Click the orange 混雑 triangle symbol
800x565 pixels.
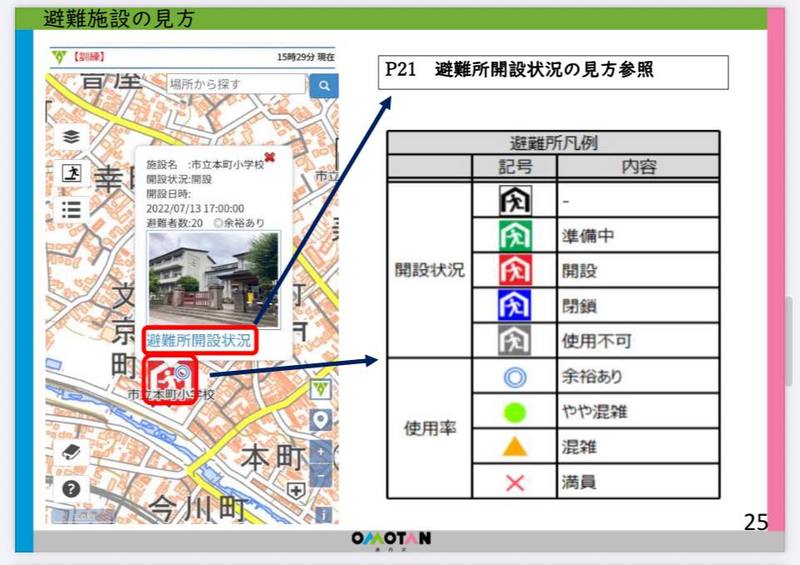tap(515, 445)
